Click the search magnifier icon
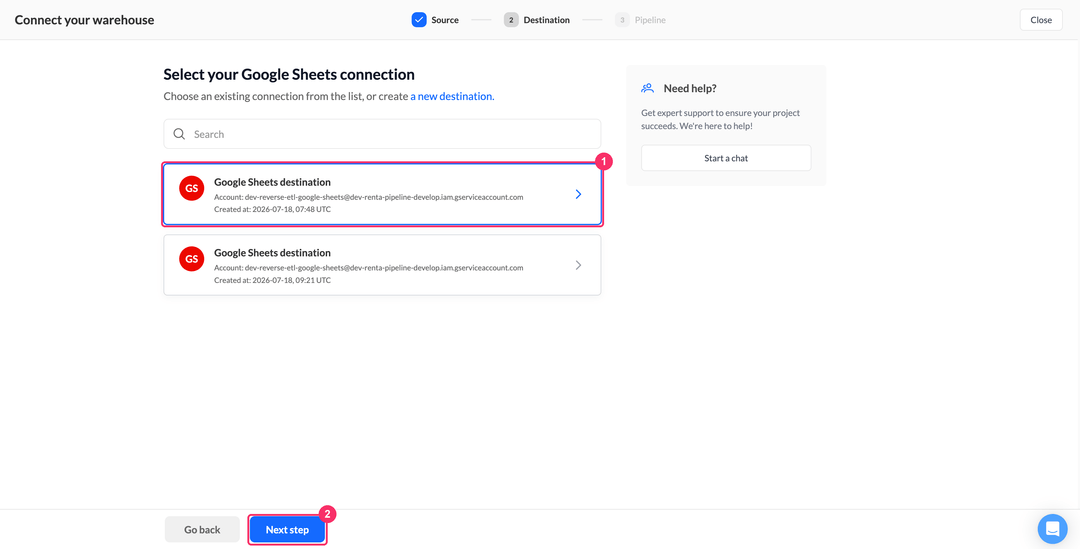This screenshot has height=549, width=1080. pos(179,134)
